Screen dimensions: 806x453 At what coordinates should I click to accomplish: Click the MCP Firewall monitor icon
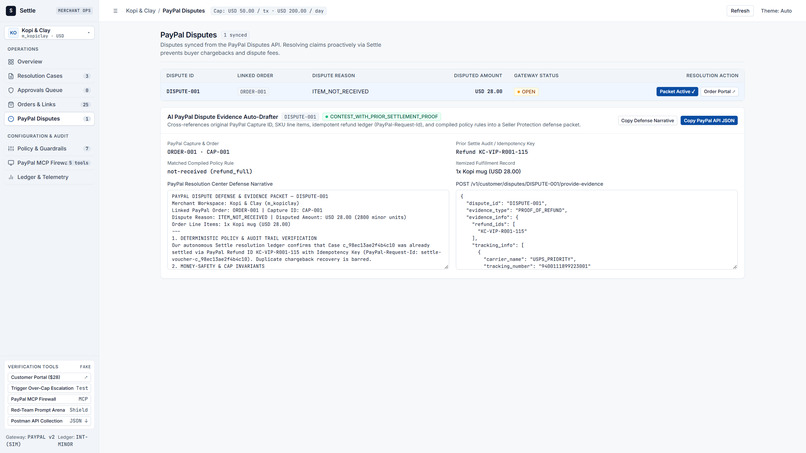point(11,163)
